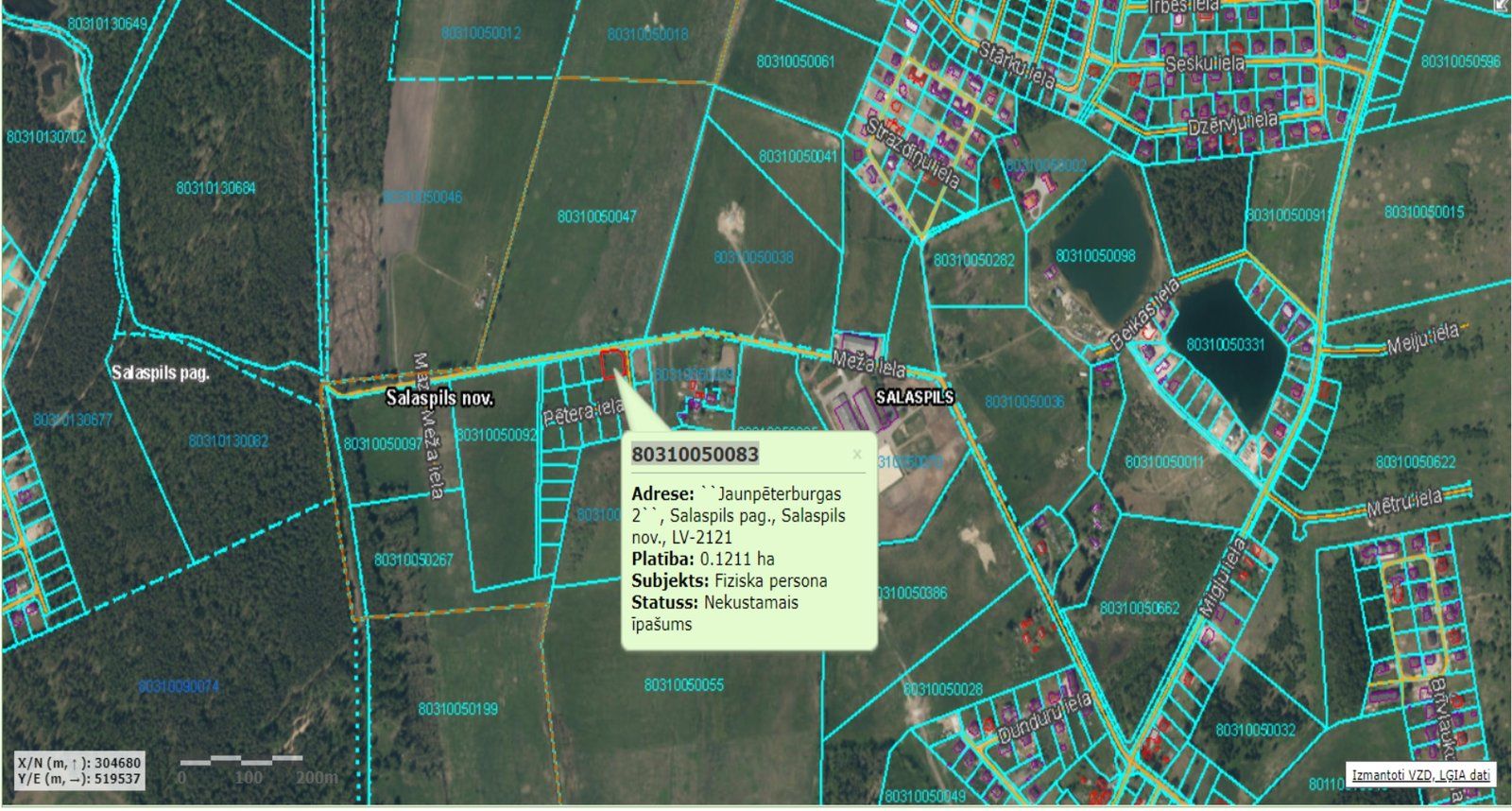Select parcel label 80310050061
Viewport: 1512px width, 811px height.
(796, 61)
